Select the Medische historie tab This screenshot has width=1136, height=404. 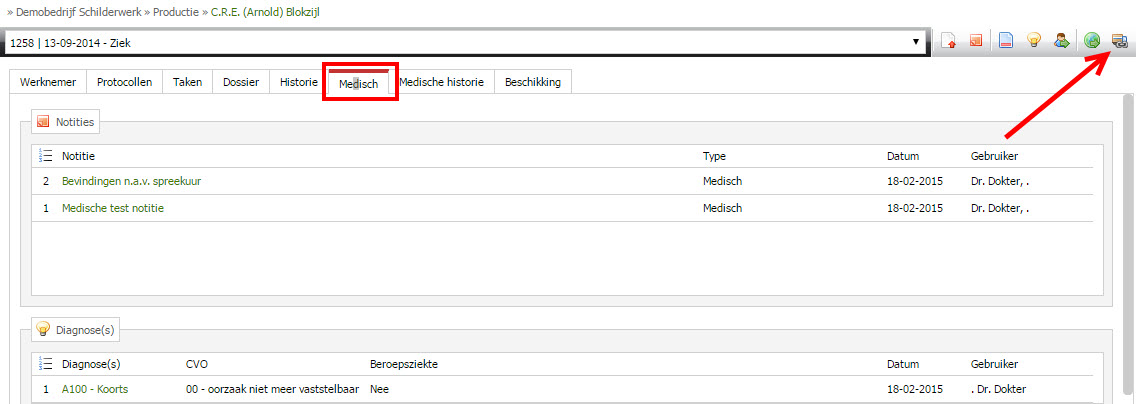[441, 82]
